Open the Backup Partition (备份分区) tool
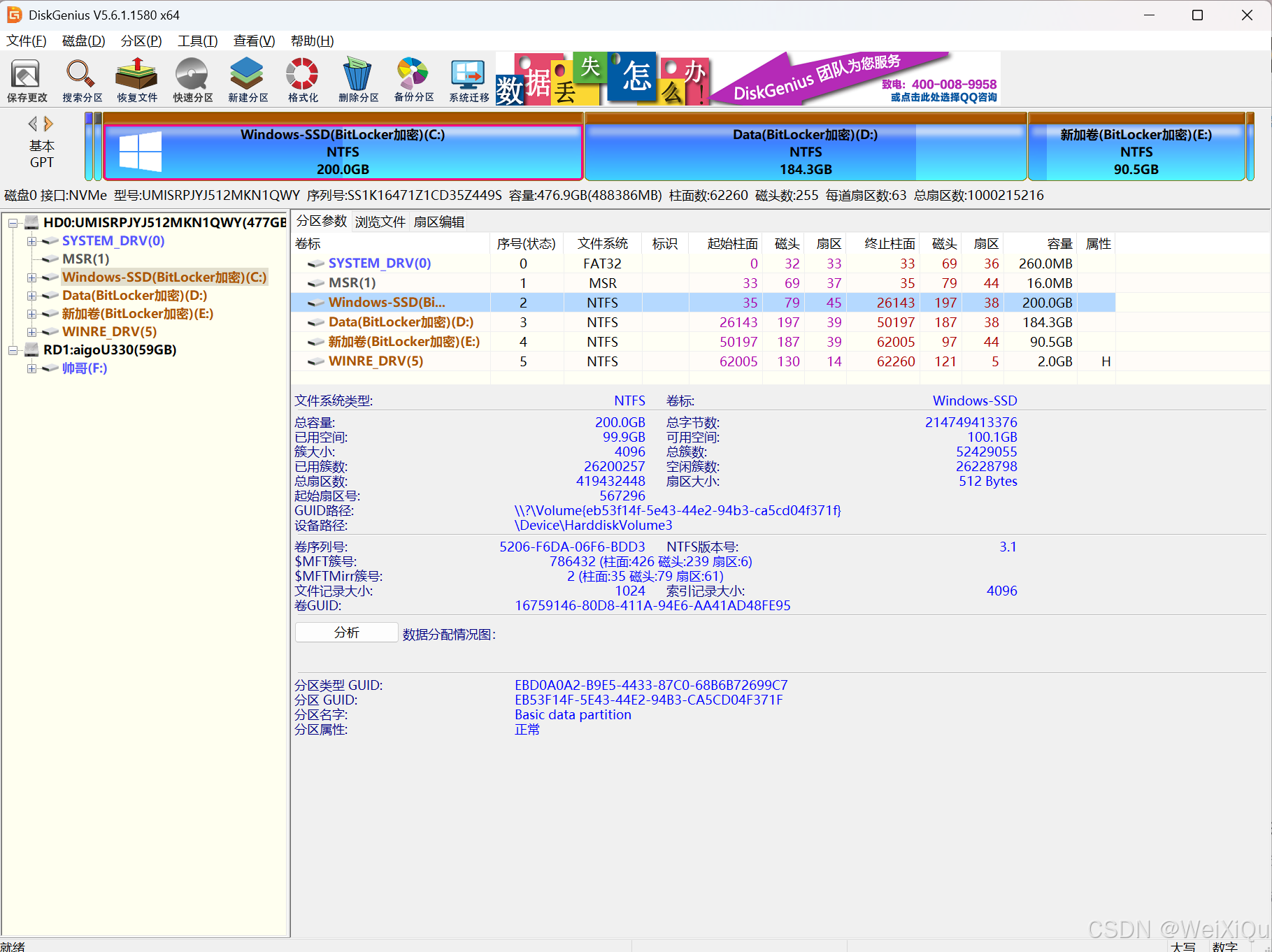The height and width of the screenshot is (952, 1272). click(413, 80)
